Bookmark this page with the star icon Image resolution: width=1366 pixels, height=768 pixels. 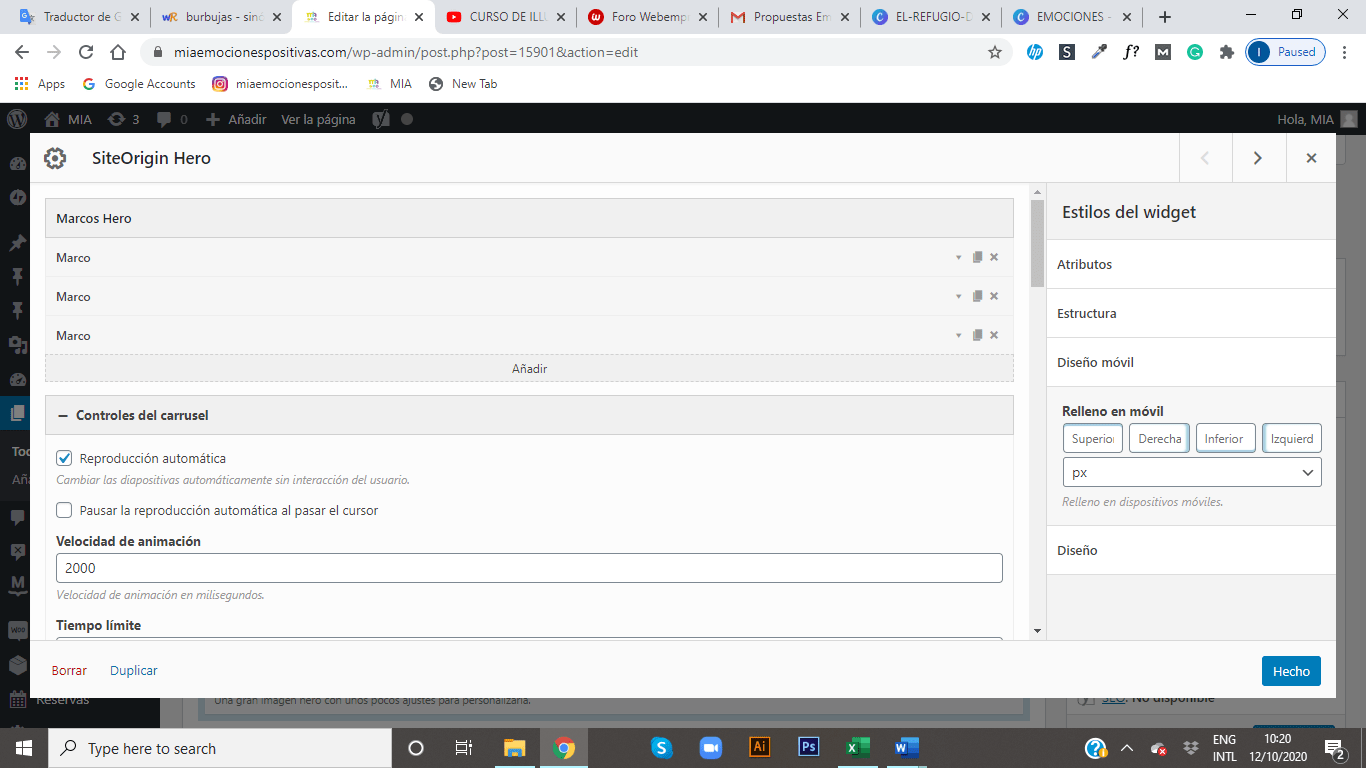(995, 52)
